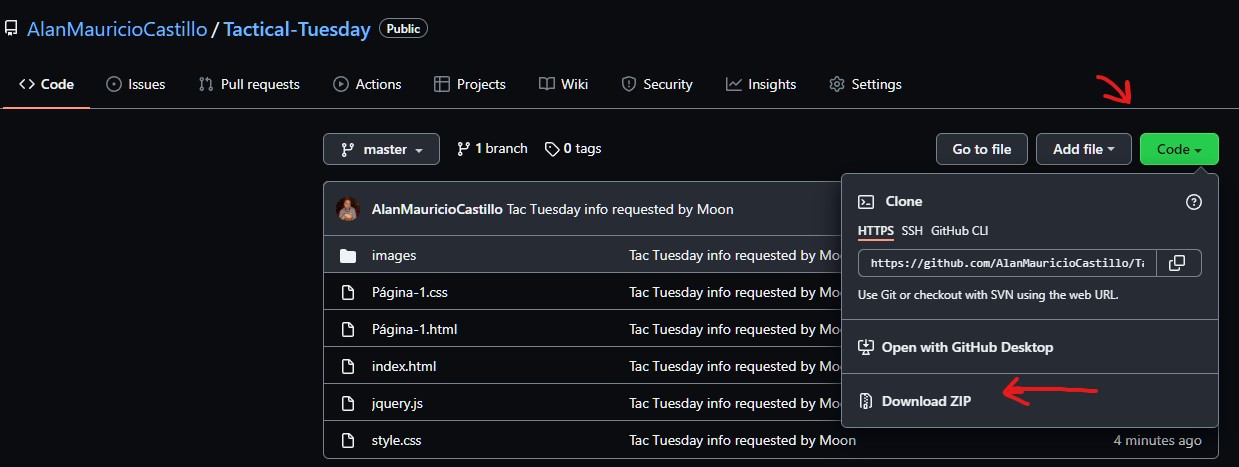Click the clone URL input field

point(1007,263)
